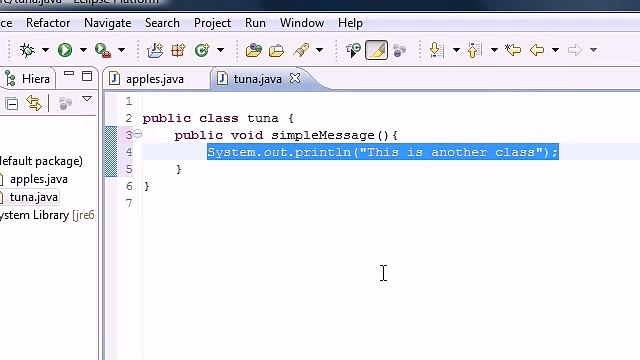This screenshot has width=640, height=360.
Task: Click the selected System.out.println line
Action: 383,152
